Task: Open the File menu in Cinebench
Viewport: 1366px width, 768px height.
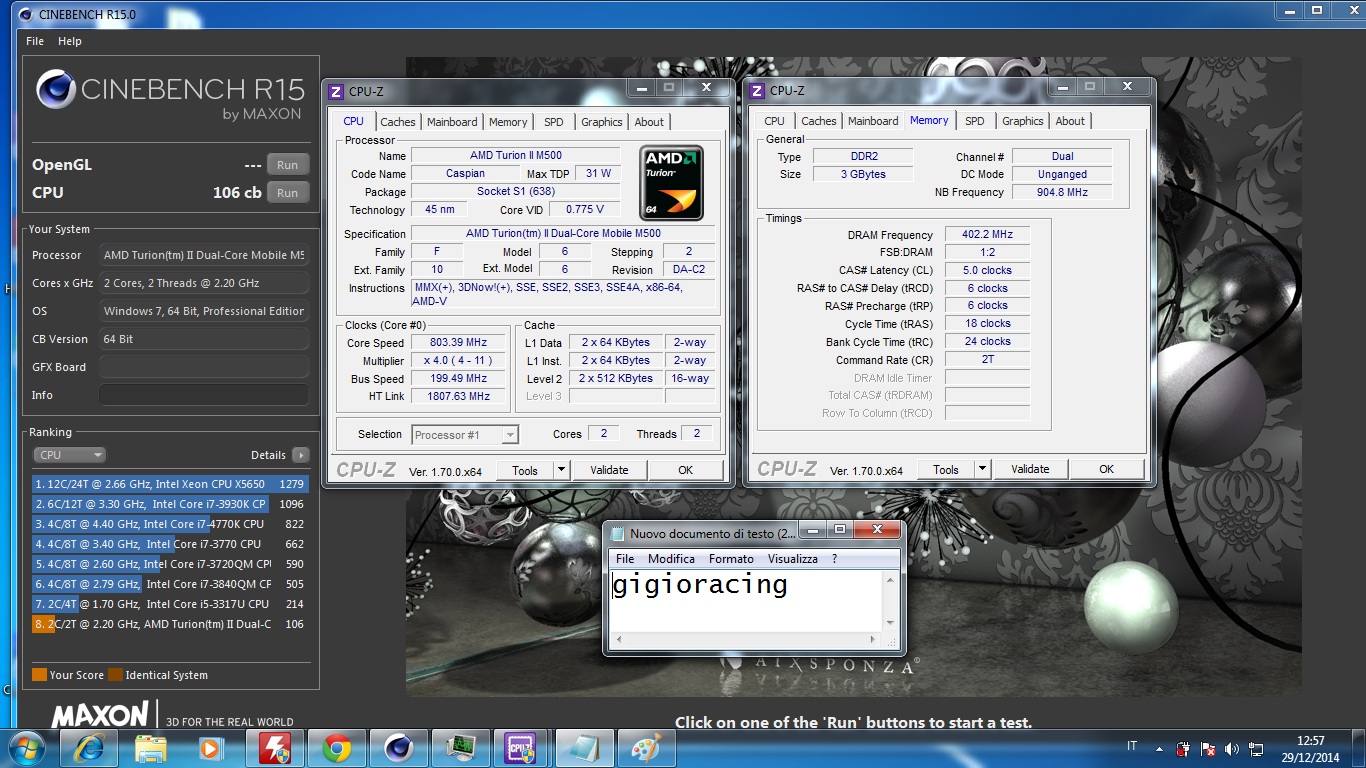Action: coord(35,41)
